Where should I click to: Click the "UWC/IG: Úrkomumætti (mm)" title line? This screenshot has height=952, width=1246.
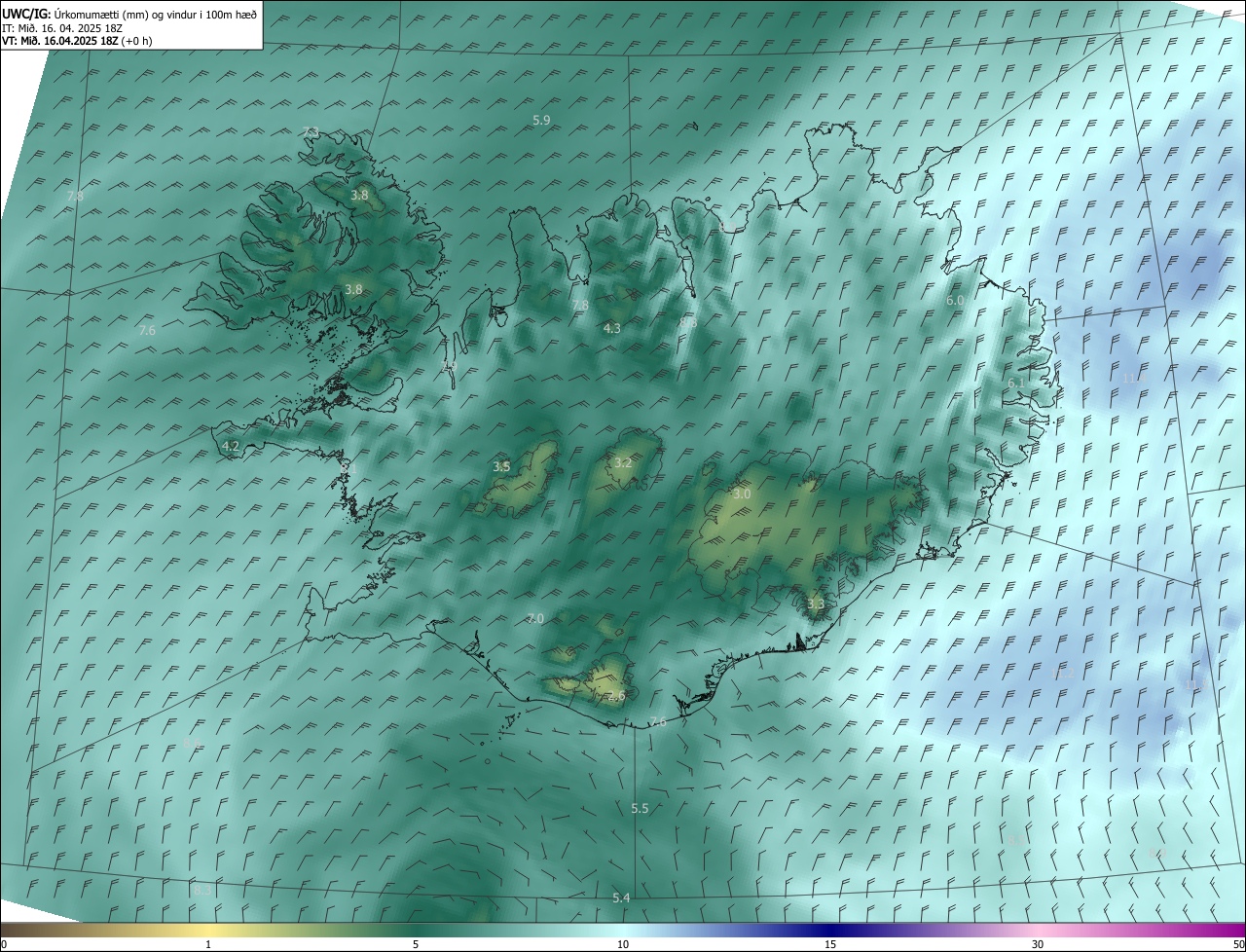[x=129, y=14]
